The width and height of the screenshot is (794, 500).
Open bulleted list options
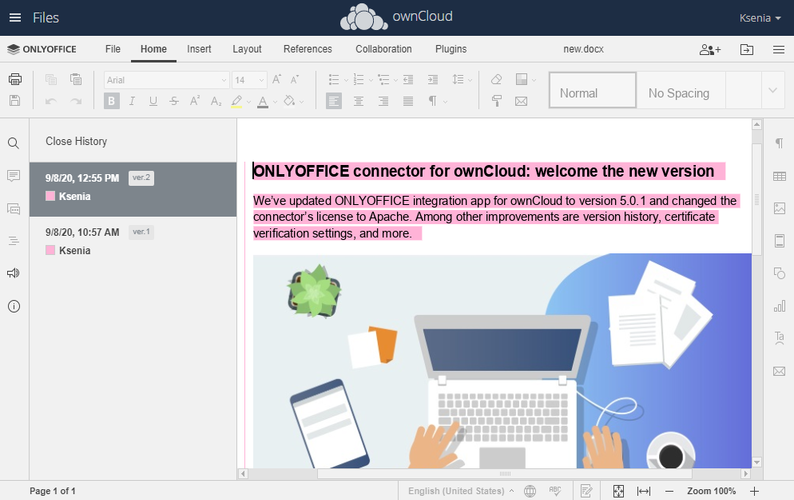click(346, 80)
